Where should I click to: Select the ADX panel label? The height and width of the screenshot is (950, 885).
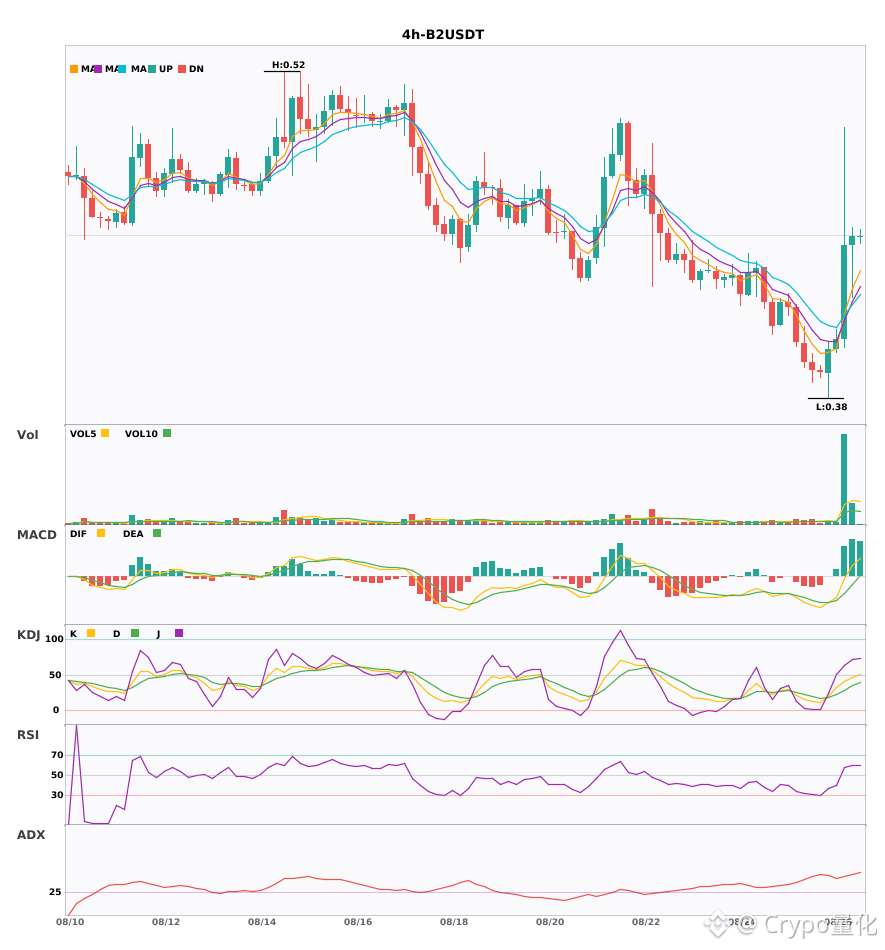[31, 835]
